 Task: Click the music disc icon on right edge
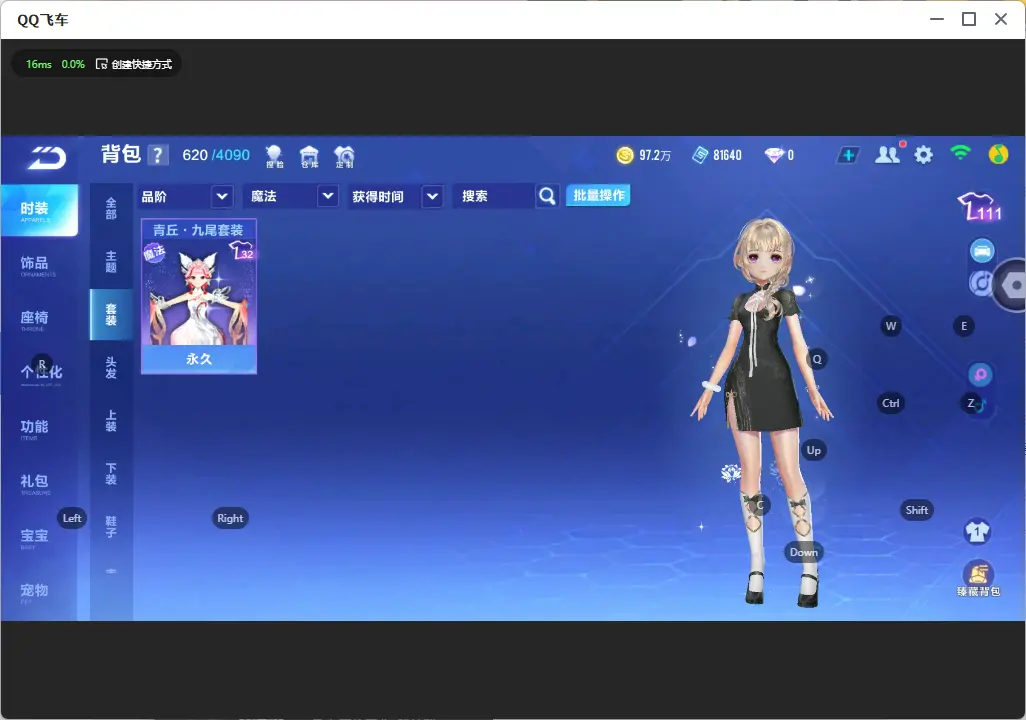coord(979,283)
